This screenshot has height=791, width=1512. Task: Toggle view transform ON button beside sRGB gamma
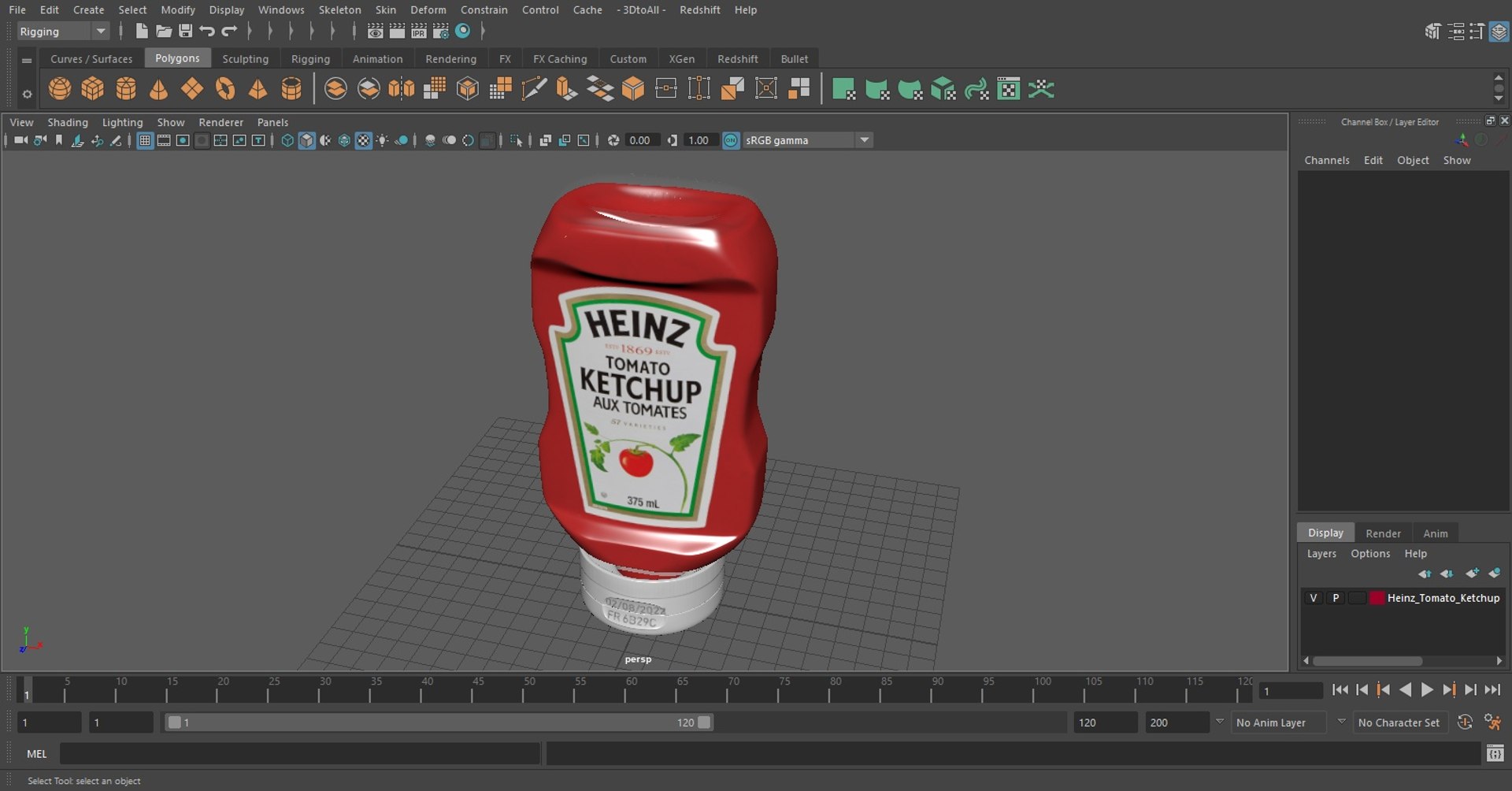pos(731,140)
